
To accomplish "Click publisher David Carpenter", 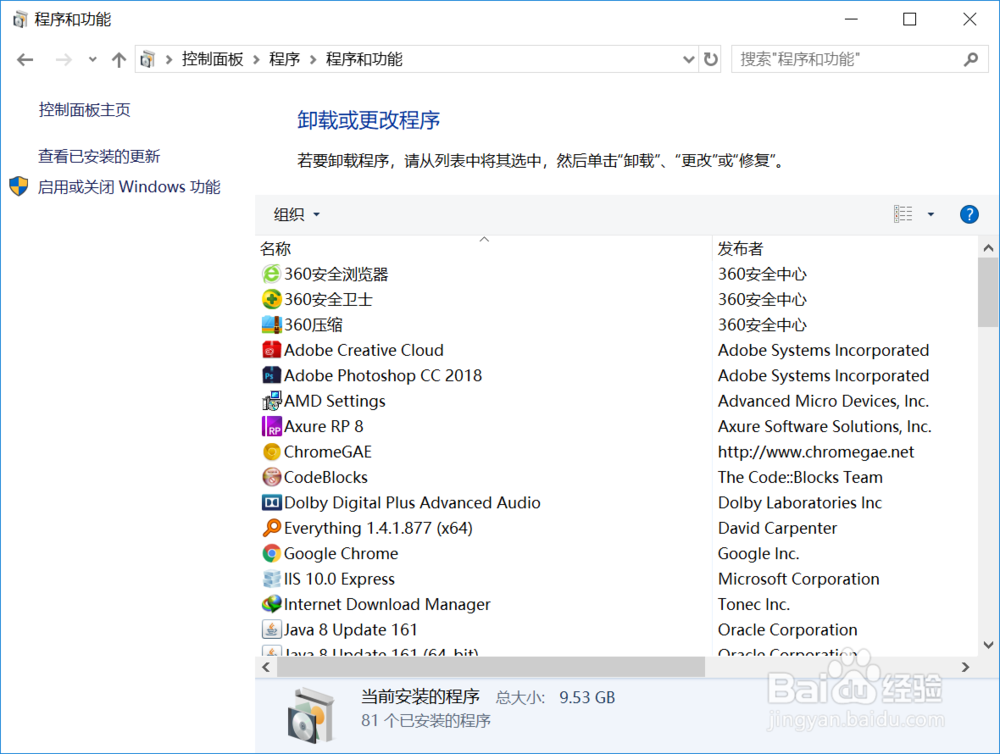I will 777,528.
